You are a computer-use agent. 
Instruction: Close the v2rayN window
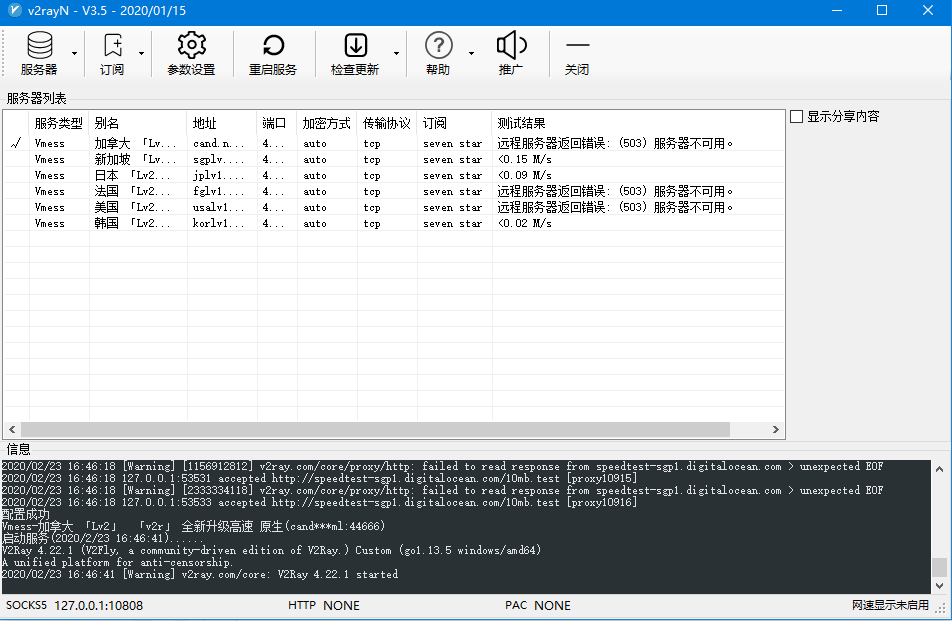click(x=928, y=10)
